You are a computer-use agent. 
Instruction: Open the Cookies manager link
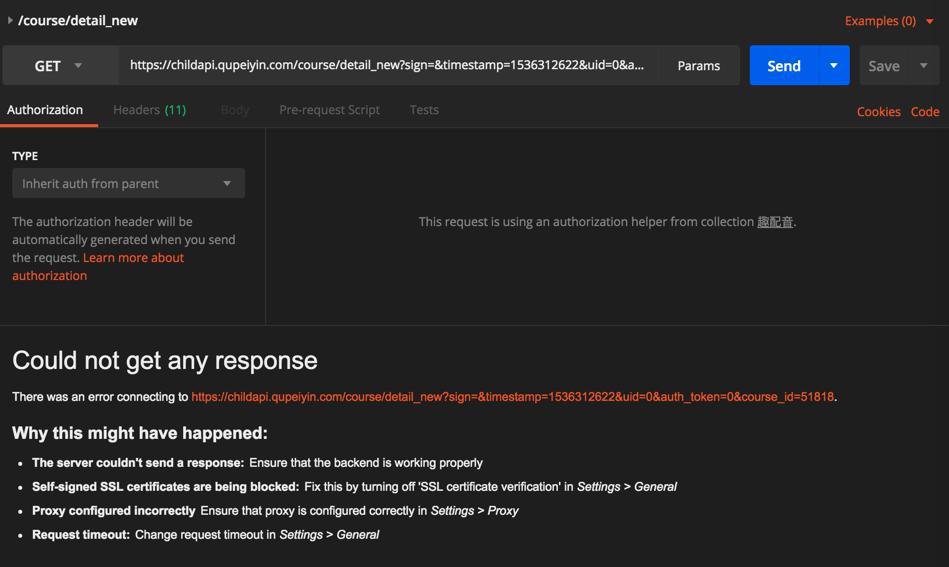pos(878,111)
